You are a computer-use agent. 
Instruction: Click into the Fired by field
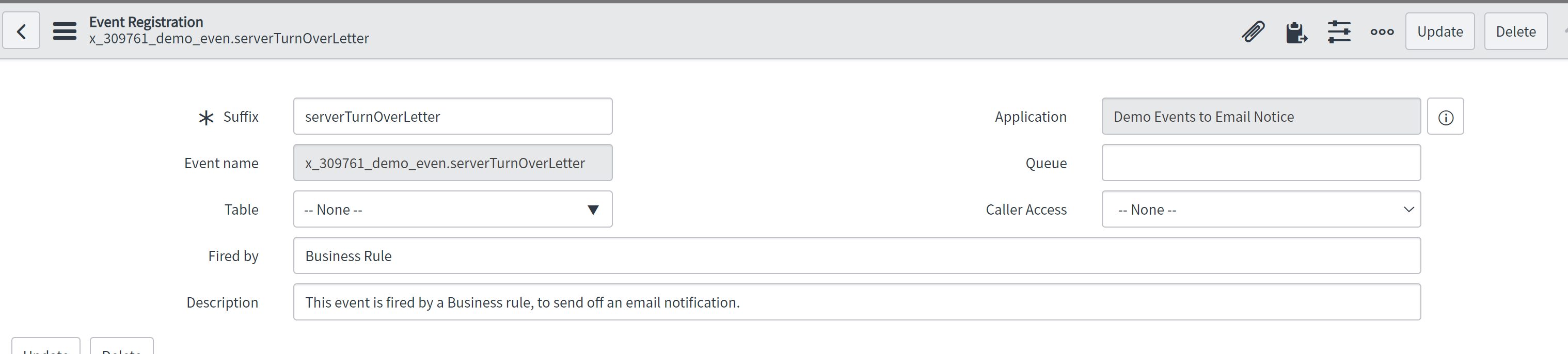(x=857, y=256)
